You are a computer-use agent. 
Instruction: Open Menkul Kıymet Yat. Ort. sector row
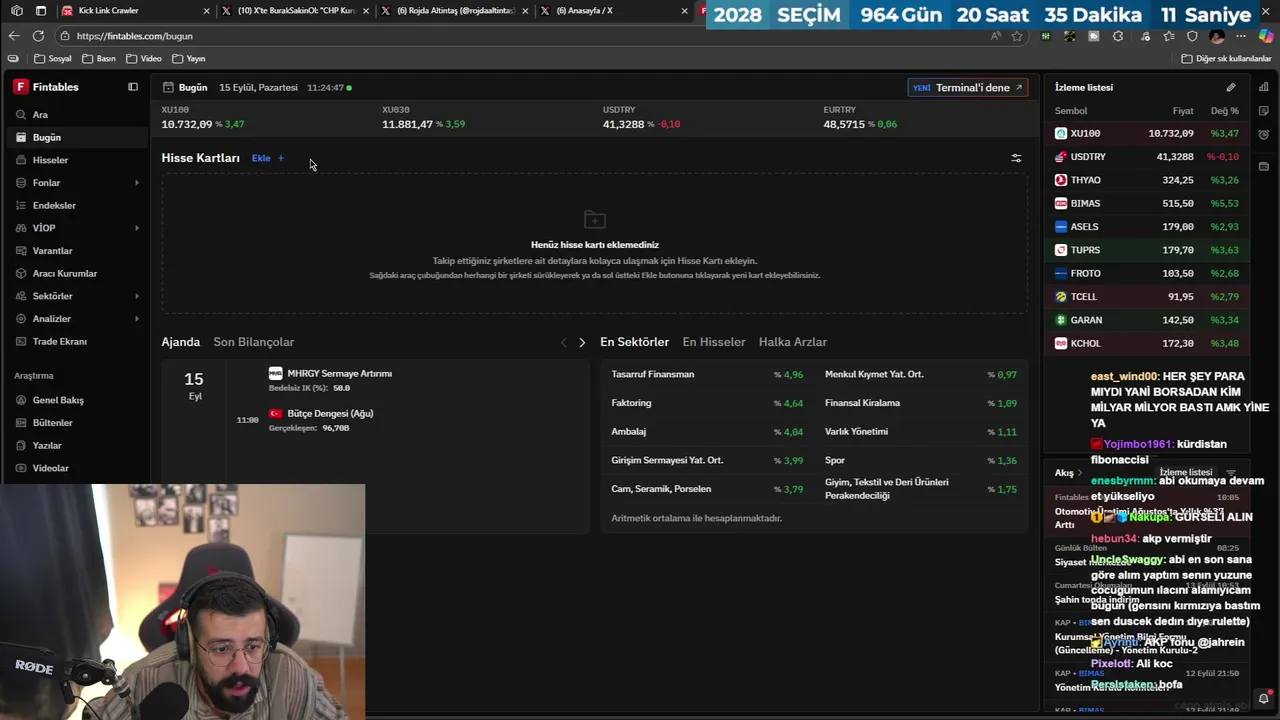pos(920,374)
